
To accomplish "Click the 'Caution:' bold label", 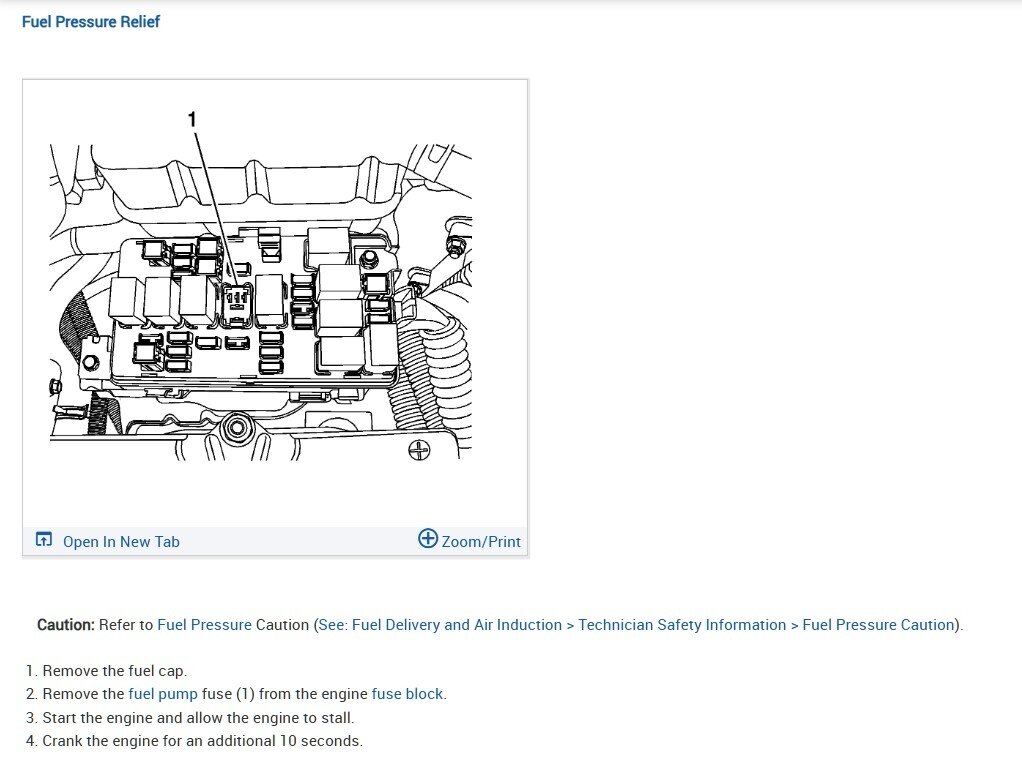I will coord(66,625).
